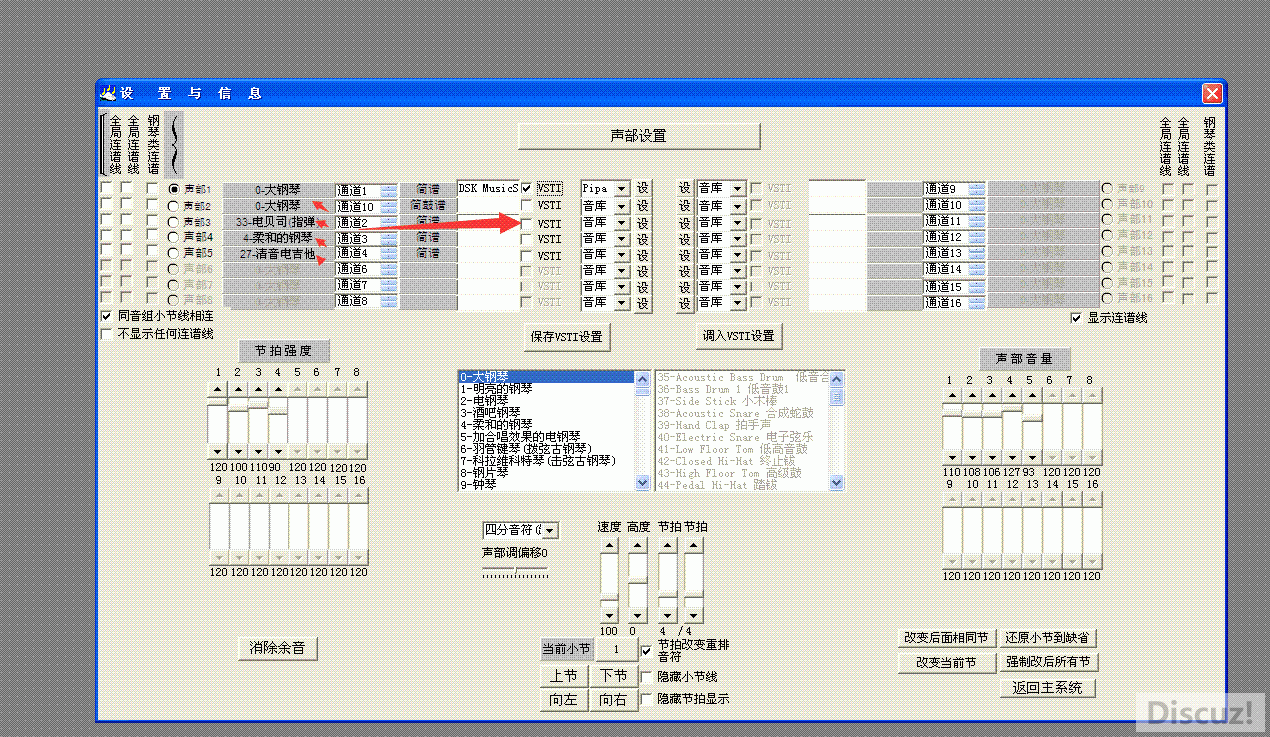
Task: Check 不显示任何连谱线 option
Action: pyautogui.click(x=106, y=333)
